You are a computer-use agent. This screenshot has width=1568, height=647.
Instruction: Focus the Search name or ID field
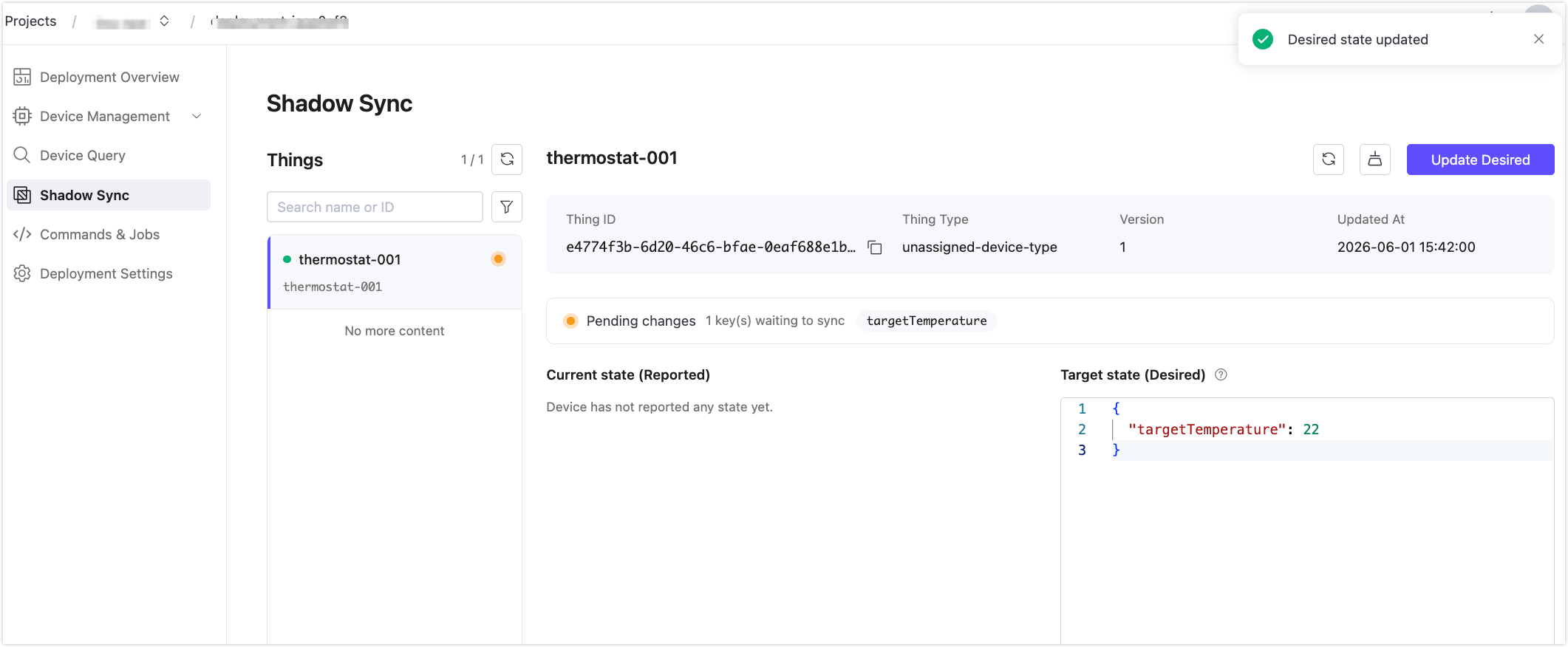pos(375,207)
